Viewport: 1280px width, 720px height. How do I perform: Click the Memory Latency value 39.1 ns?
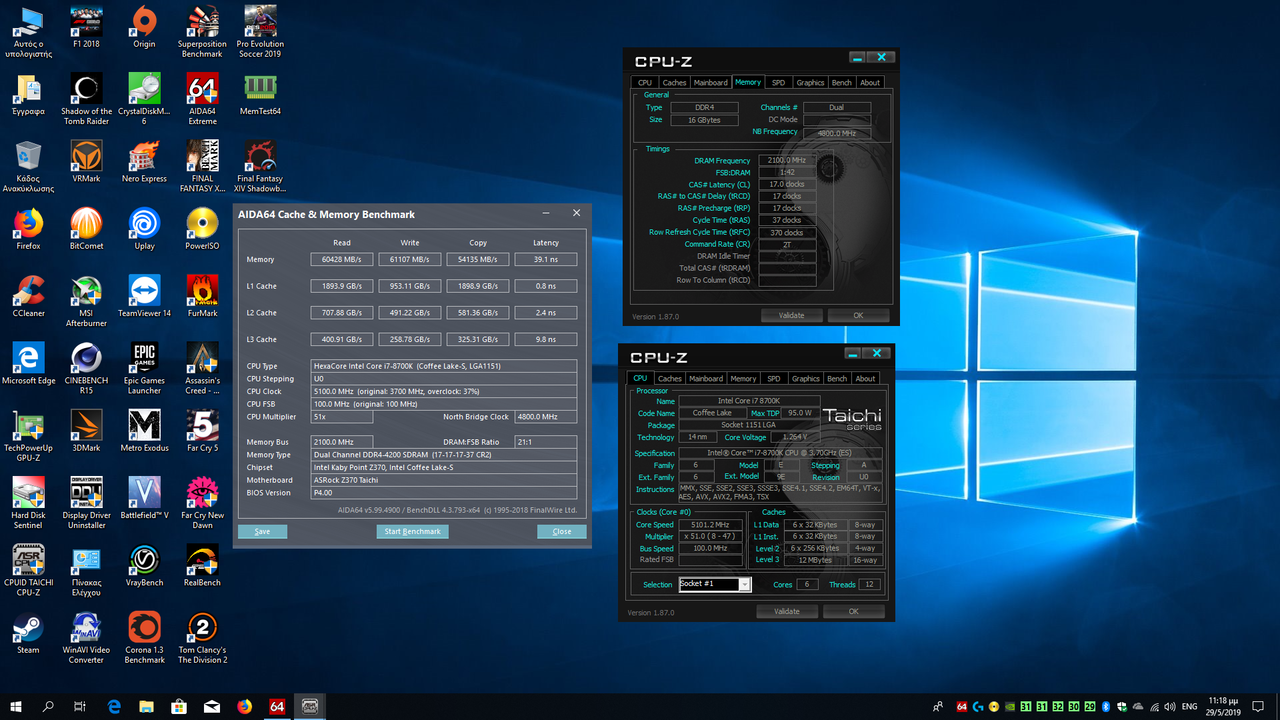pyautogui.click(x=546, y=259)
